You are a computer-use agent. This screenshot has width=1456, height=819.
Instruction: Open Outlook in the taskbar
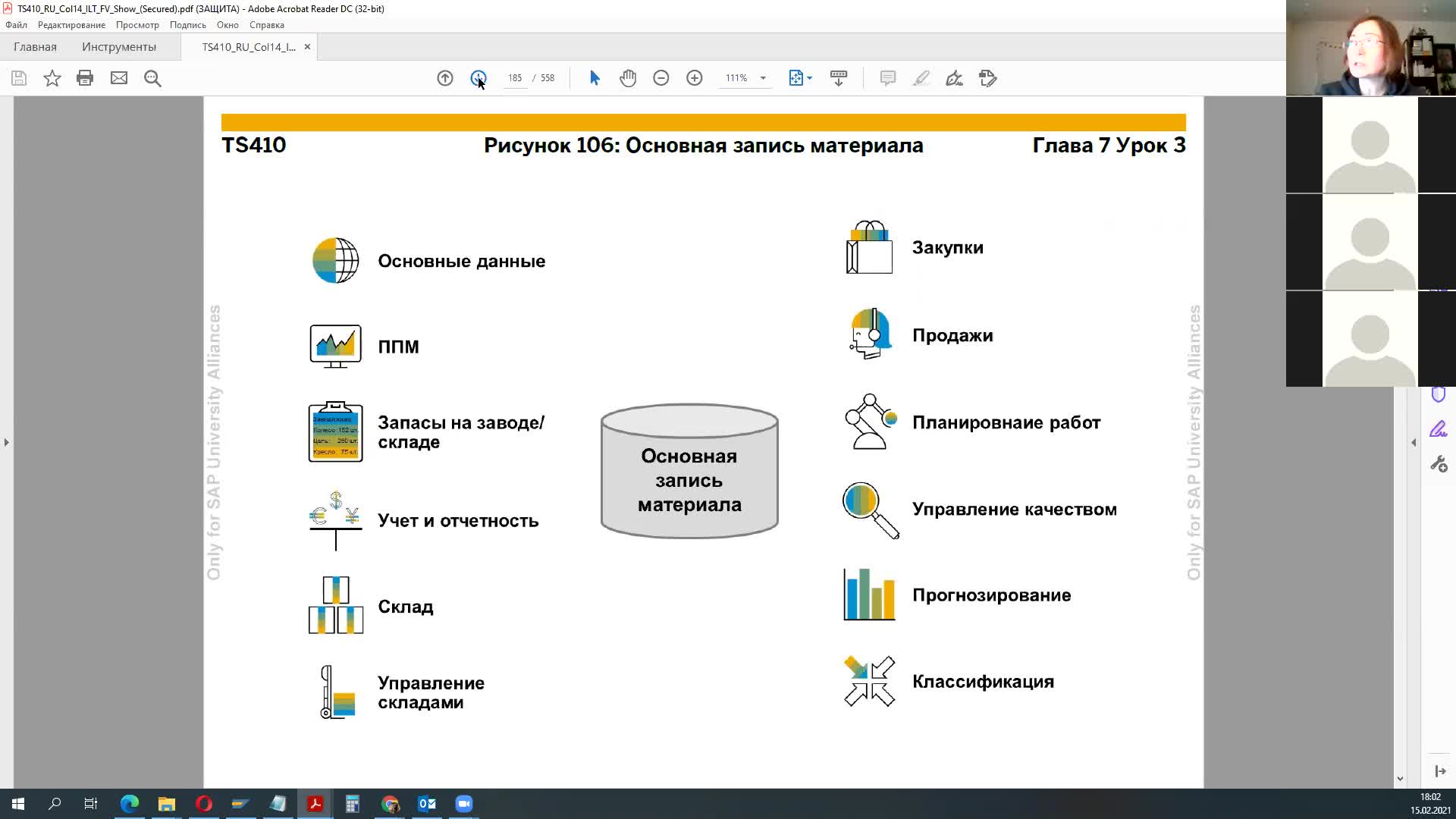coord(427,804)
